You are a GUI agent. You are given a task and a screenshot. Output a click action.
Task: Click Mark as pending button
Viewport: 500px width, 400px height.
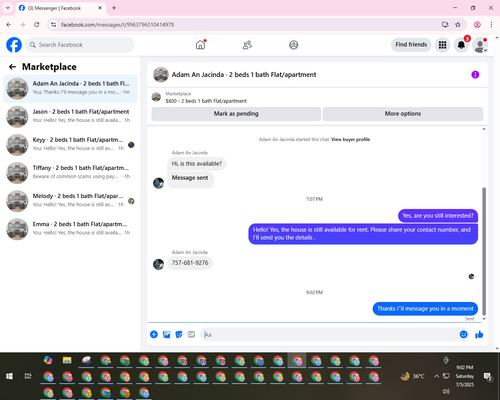236,114
